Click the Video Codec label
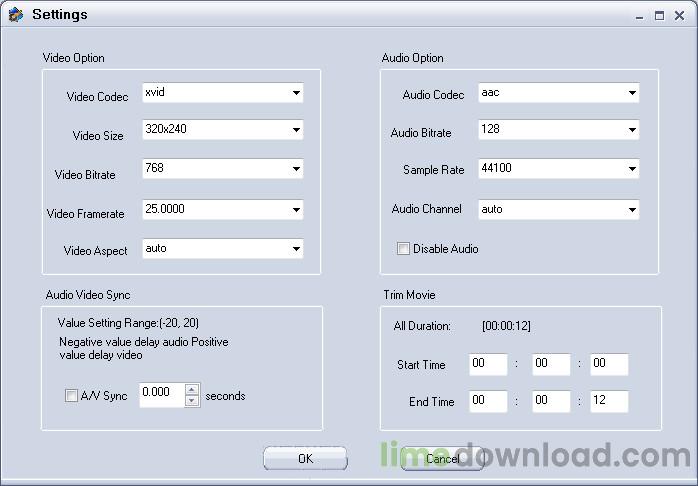This screenshot has width=698, height=486. [x=97, y=97]
